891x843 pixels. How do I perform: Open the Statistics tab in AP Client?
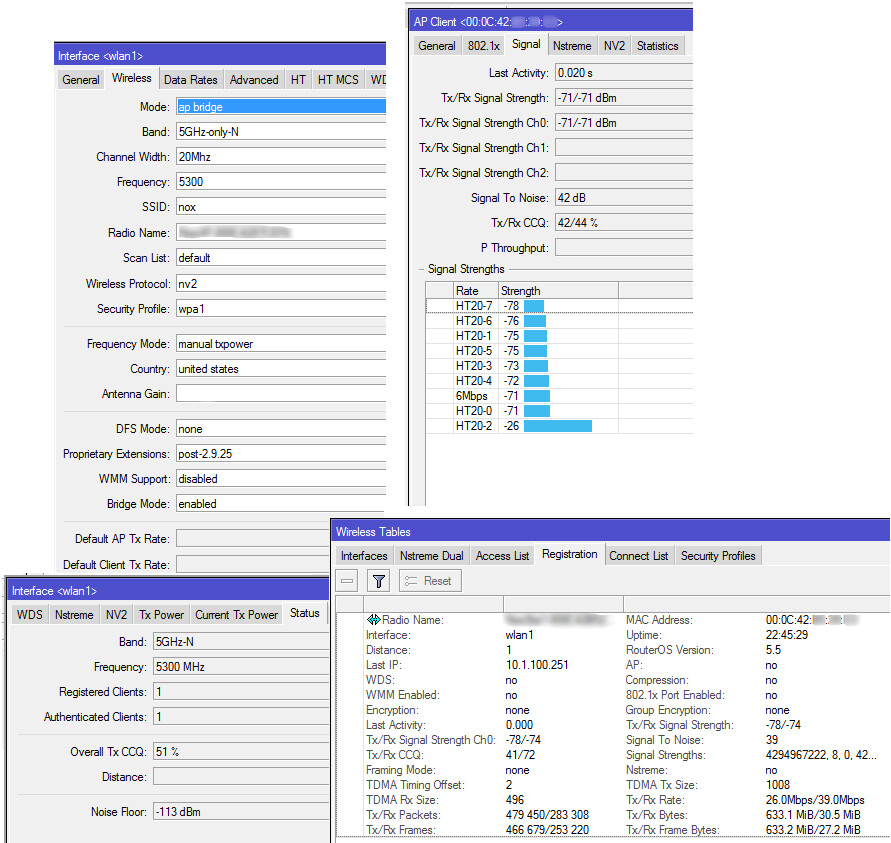click(x=657, y=45)
